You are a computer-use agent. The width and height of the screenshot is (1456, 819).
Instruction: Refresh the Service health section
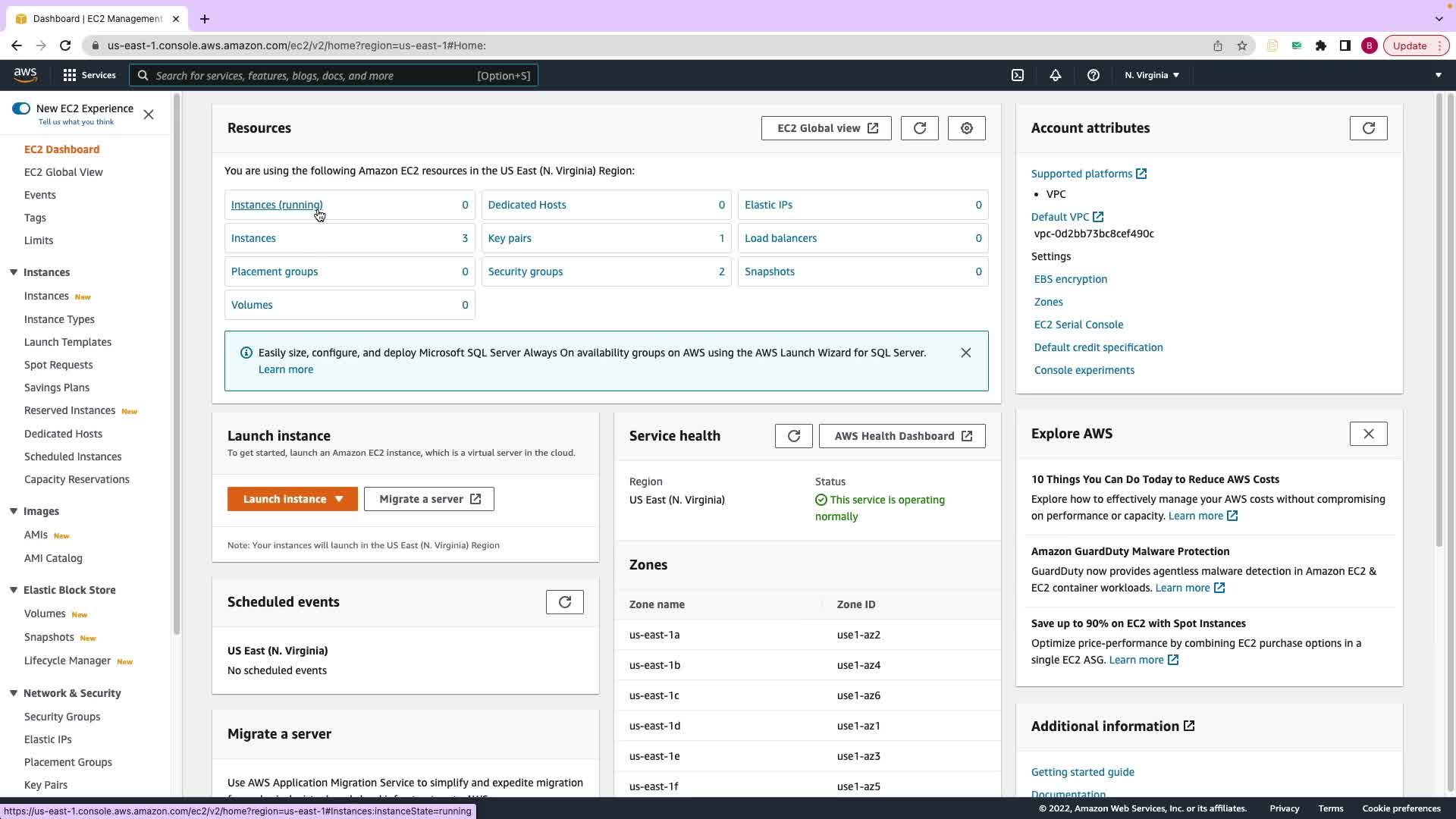coord(793,436)
